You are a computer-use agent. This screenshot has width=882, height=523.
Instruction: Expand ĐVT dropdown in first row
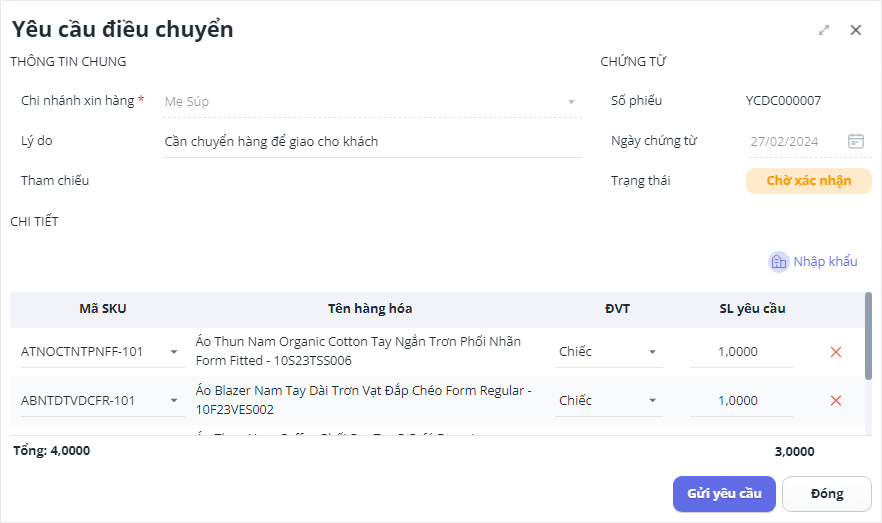pos(653,352)
